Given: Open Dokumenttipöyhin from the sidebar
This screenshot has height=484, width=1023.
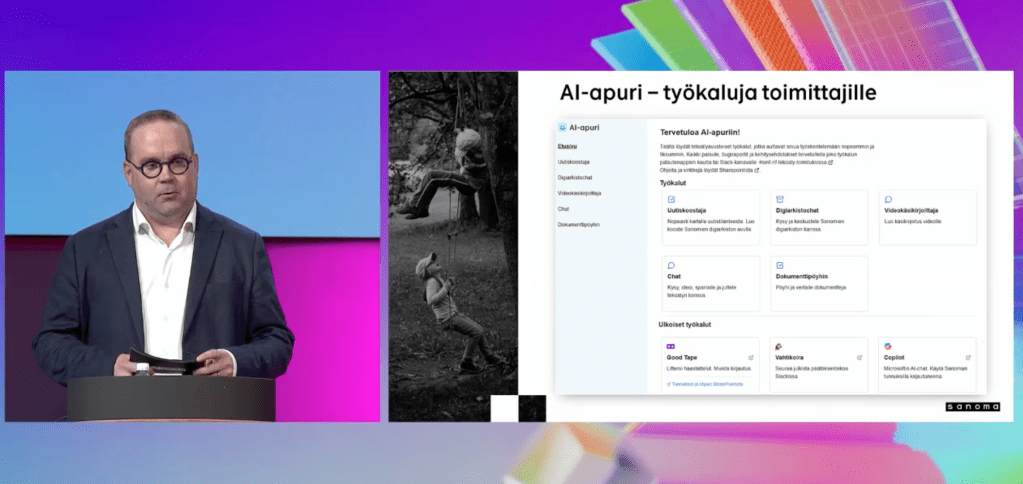Looking at the screenshot, I should pyautogui.click(x=578, y=224).
